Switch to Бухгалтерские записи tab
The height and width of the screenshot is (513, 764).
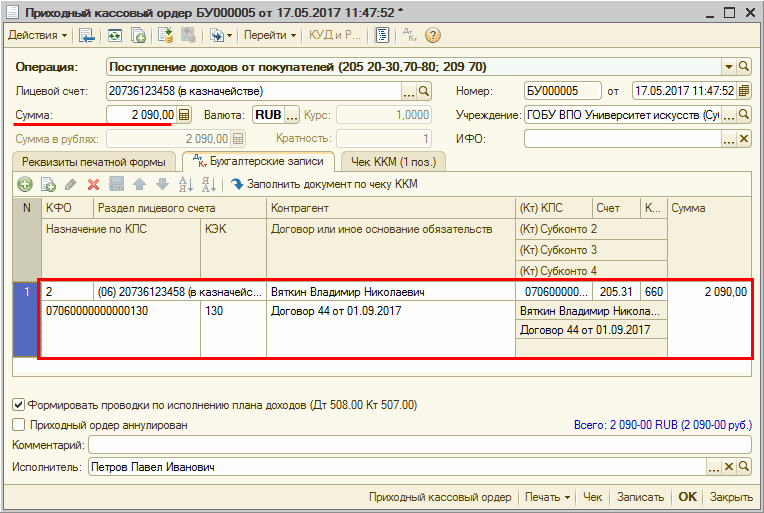[258, 161]
